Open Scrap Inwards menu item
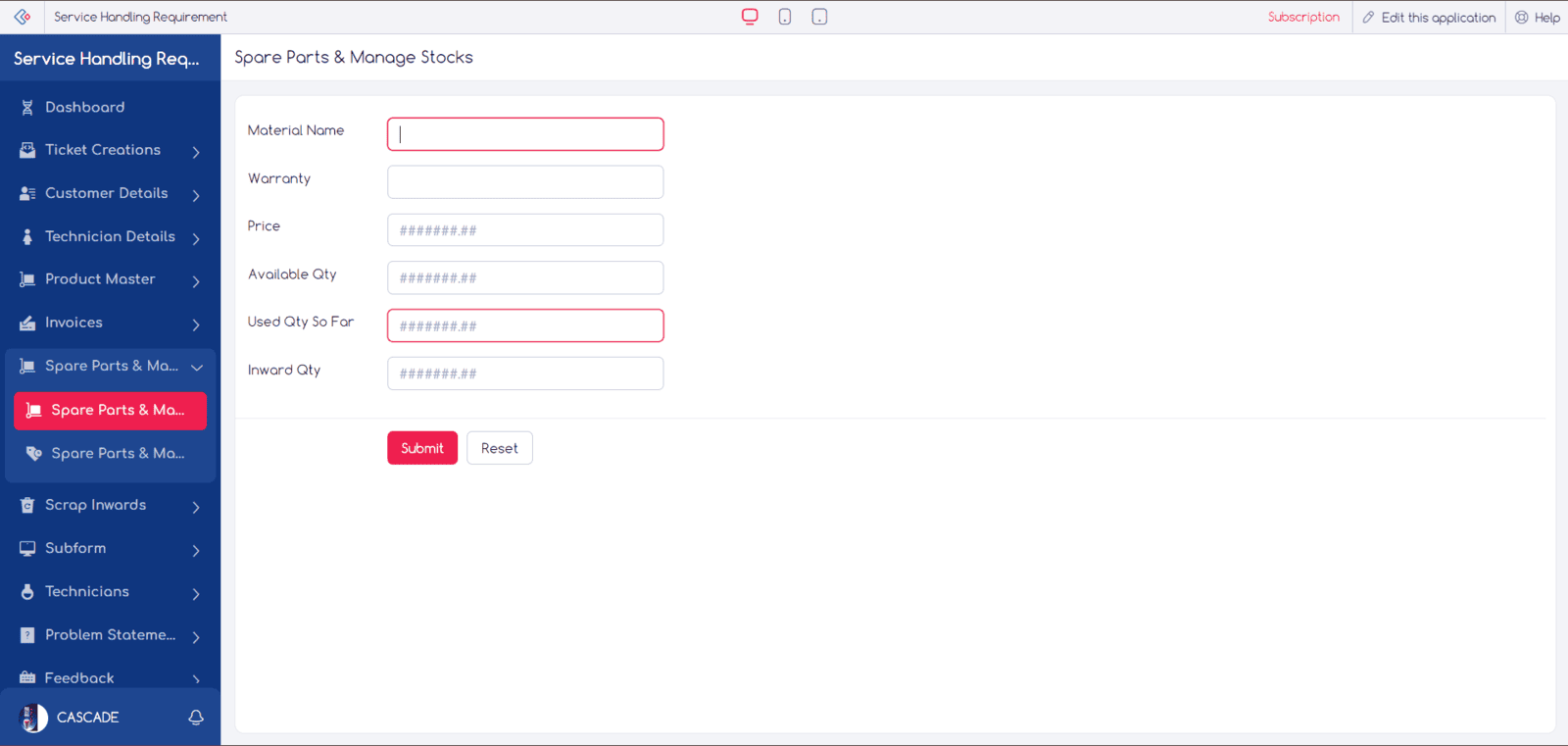1568x746 pixels. pos(110,505)
